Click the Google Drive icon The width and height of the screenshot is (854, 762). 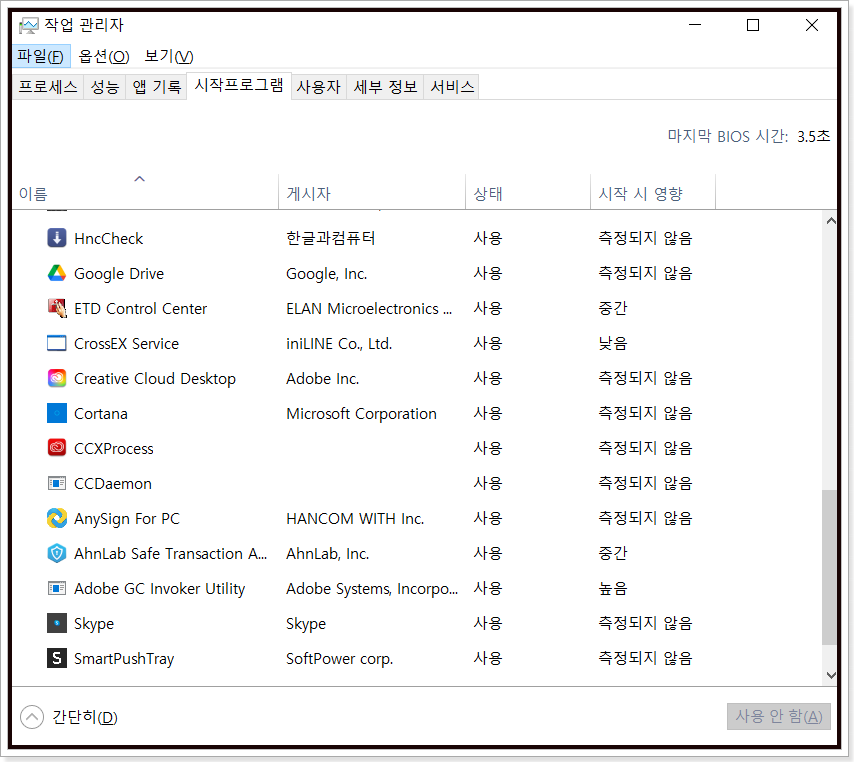point(57,273)
